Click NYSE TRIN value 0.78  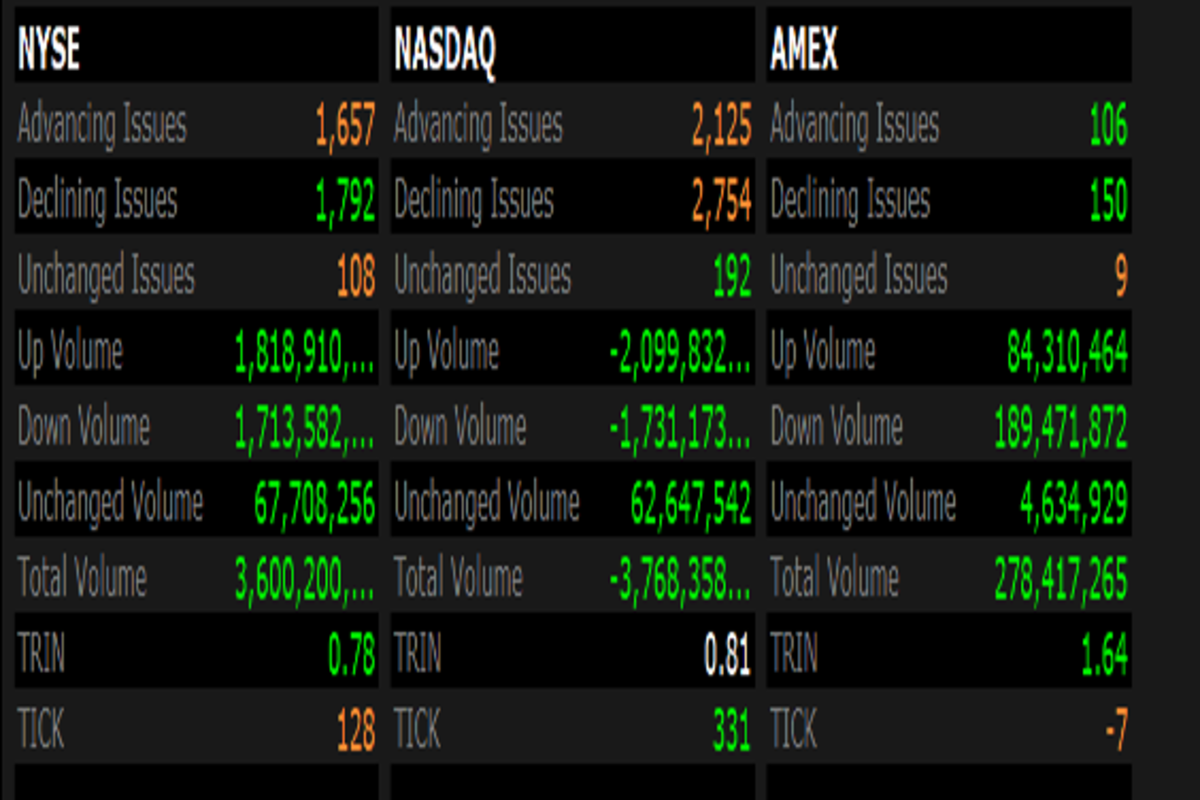(x=352, y=656)
